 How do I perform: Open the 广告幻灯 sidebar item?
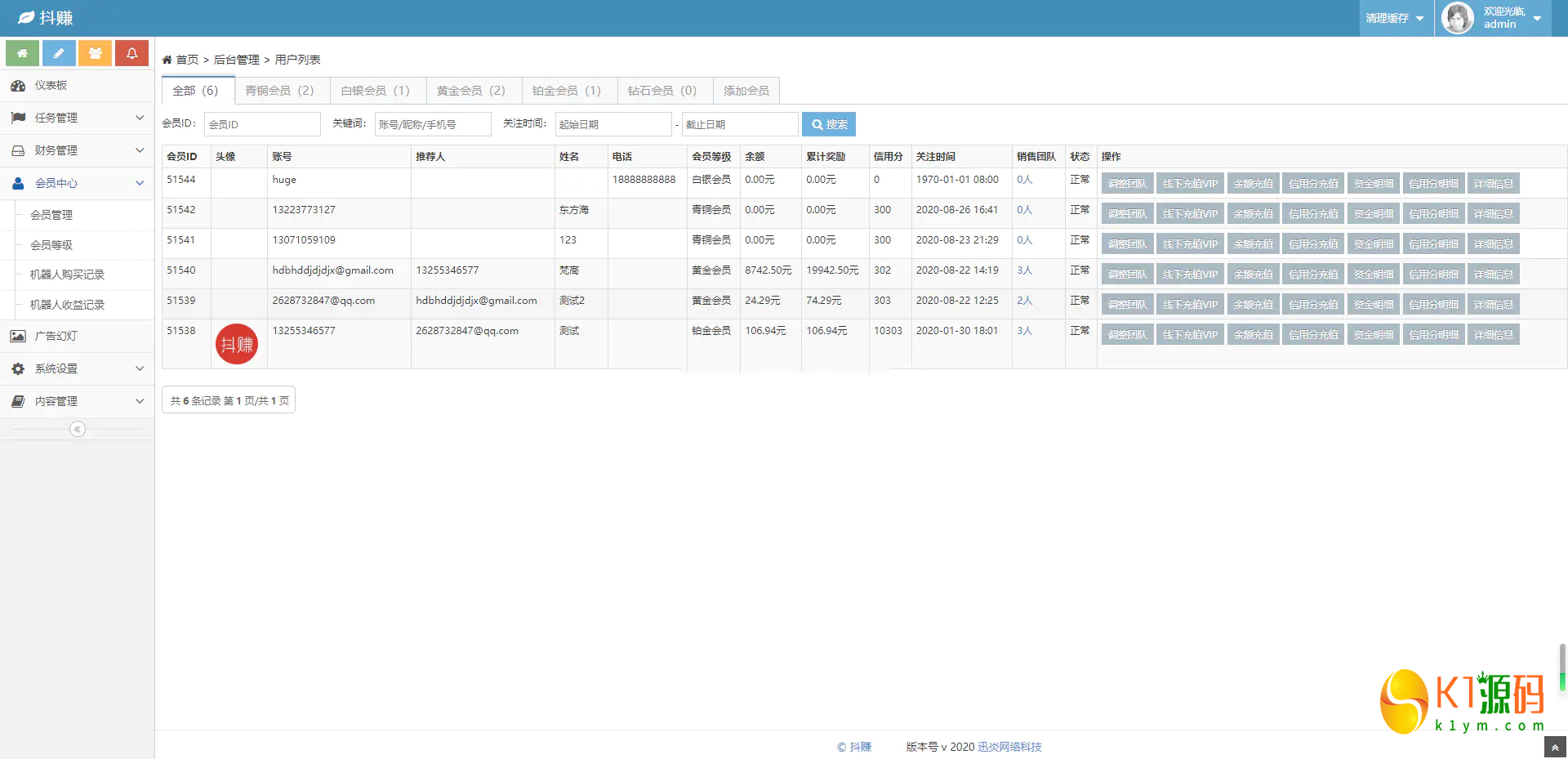pos(56,336)
